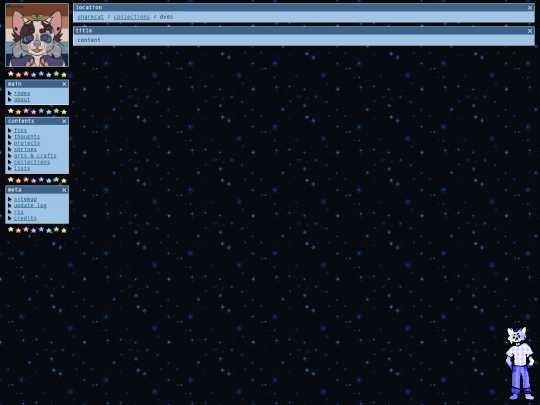Open the sharkcat breadcrumb link
The image size is (540, 405).
coord(91,17)
